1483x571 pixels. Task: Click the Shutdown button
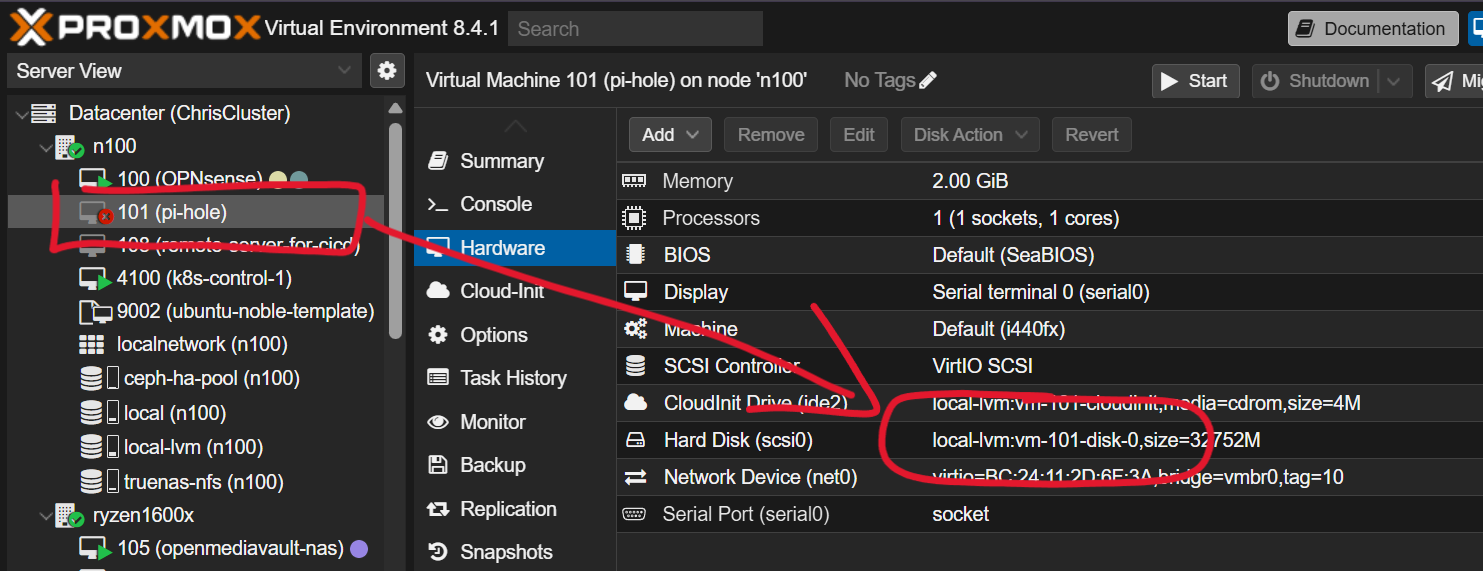pos(1316,81)
